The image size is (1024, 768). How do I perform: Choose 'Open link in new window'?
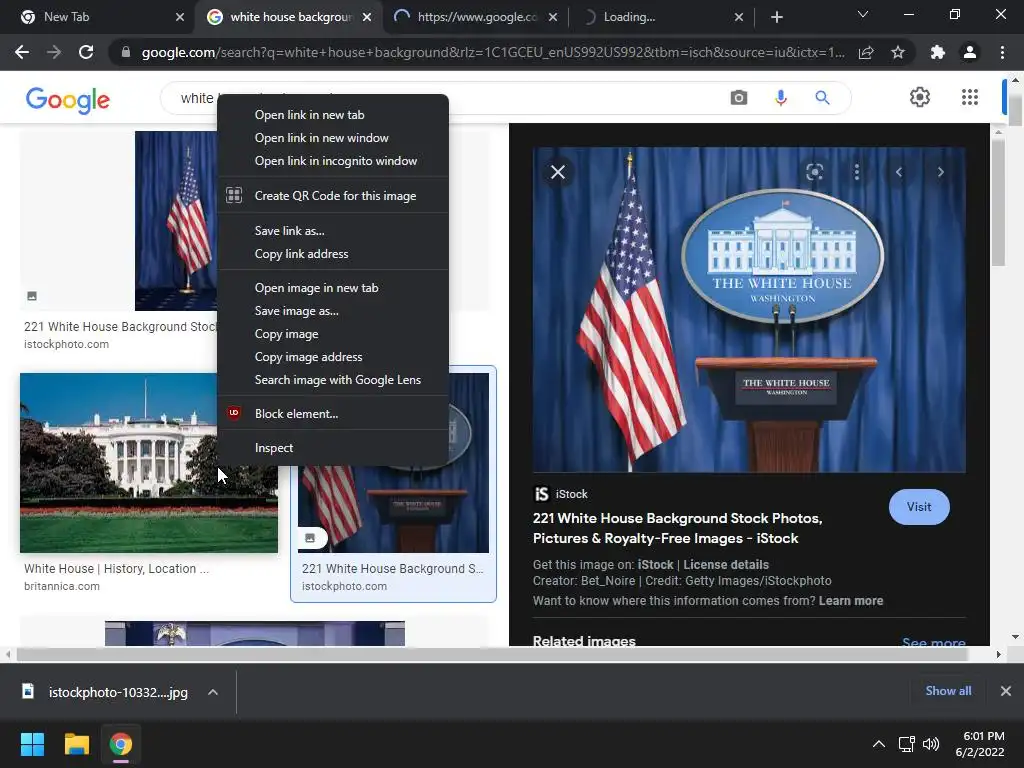pos(332,138)
